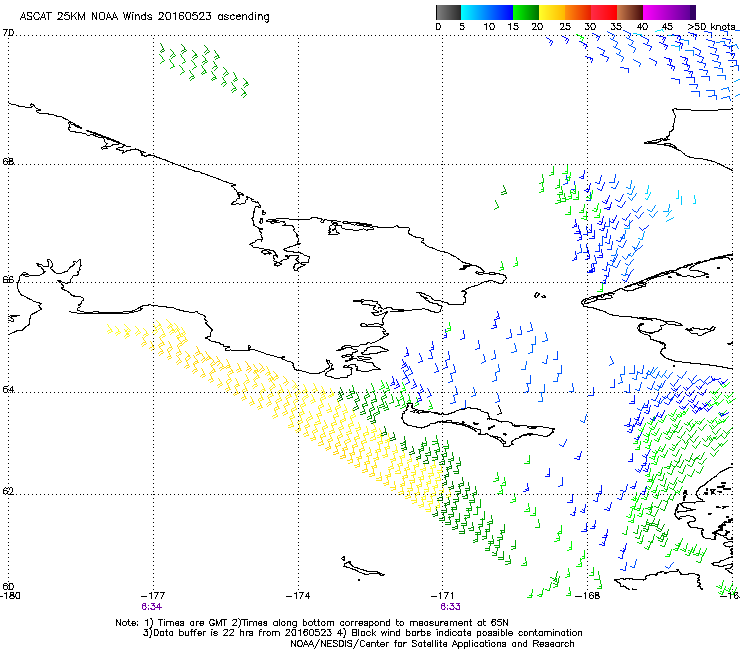Select the latitude label '68'

(8, 161)
